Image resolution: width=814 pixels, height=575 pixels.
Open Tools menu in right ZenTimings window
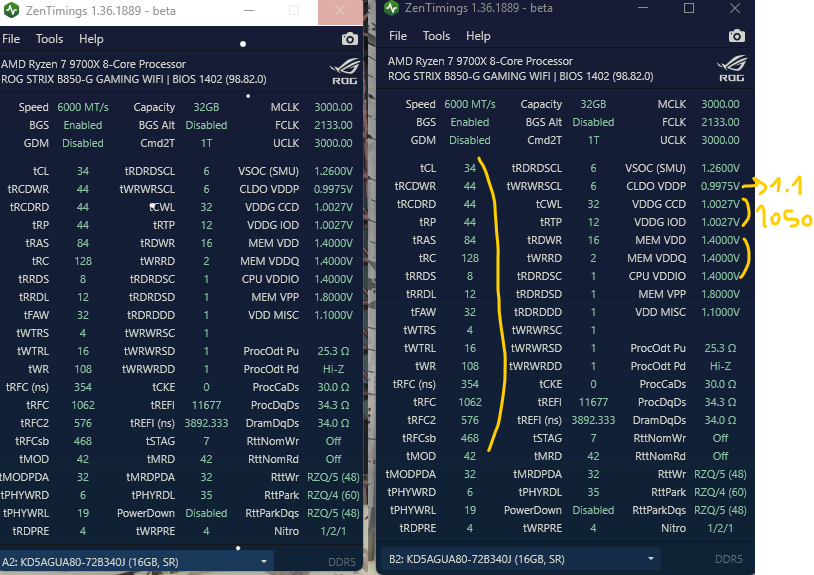(x=437, y=36)
